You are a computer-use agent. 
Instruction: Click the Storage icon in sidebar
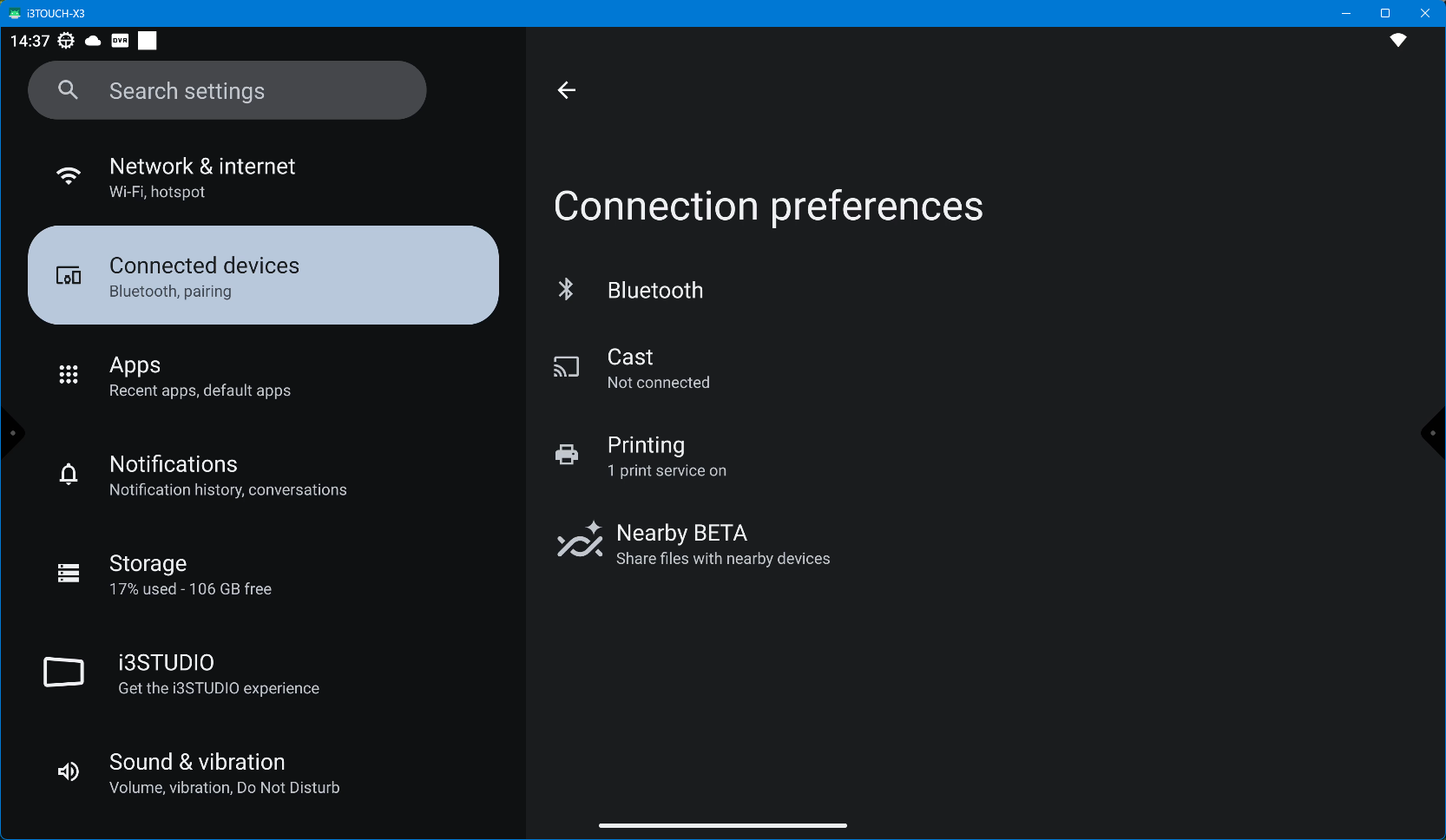[x=69, y=573]
